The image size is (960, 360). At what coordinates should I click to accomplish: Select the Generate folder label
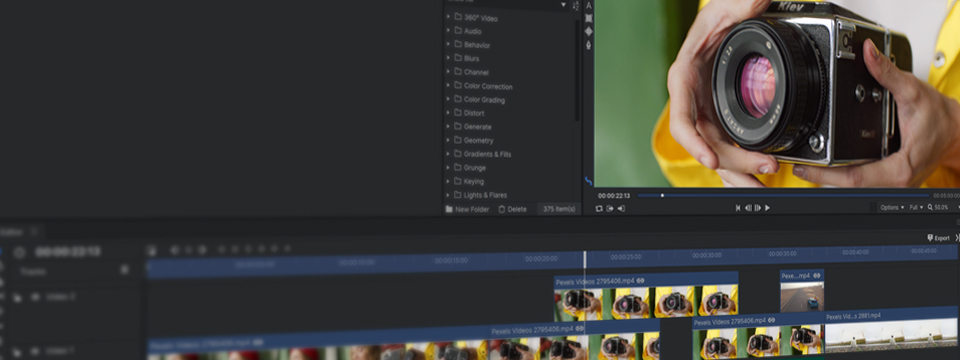coord(478,127)
